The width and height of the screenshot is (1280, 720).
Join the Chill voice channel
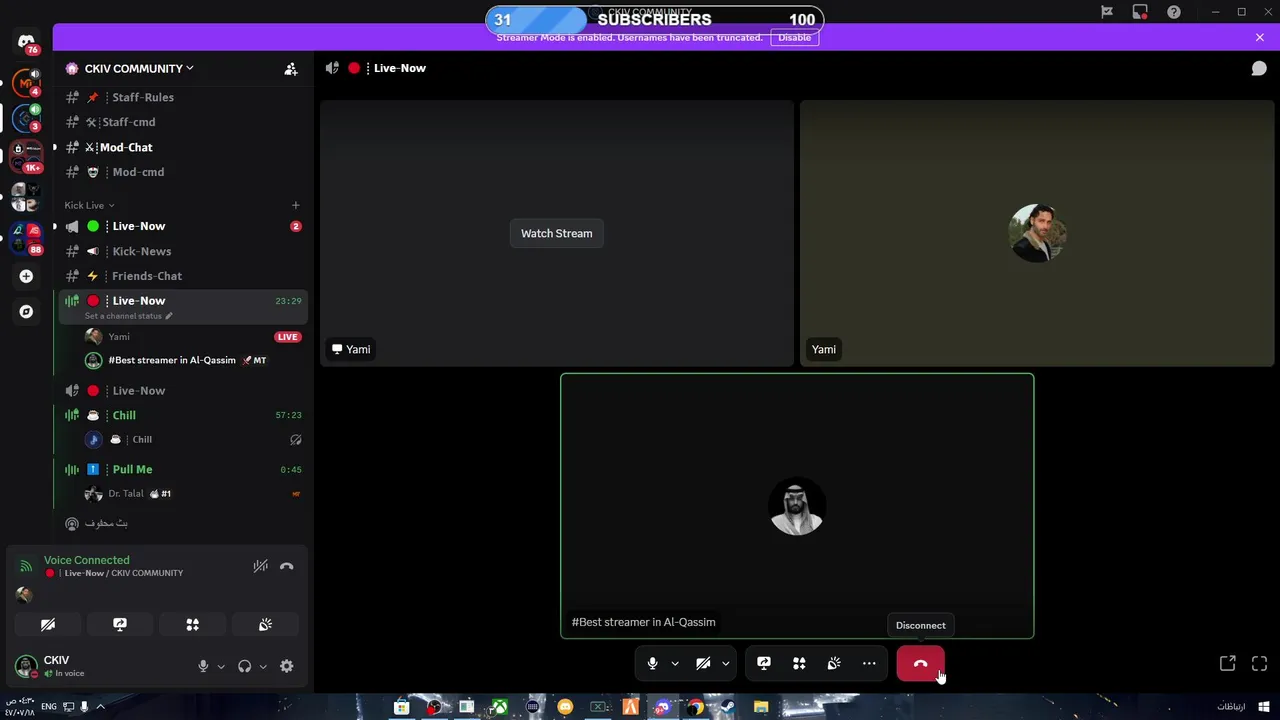(x=182, y=415)
